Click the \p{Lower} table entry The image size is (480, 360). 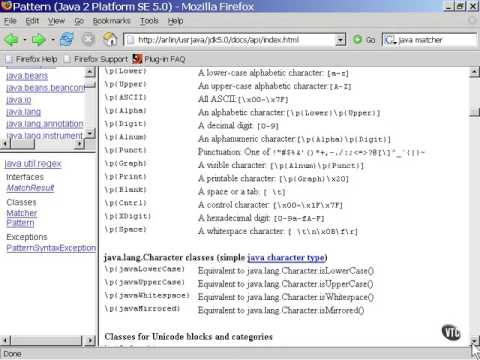point(125,71)
